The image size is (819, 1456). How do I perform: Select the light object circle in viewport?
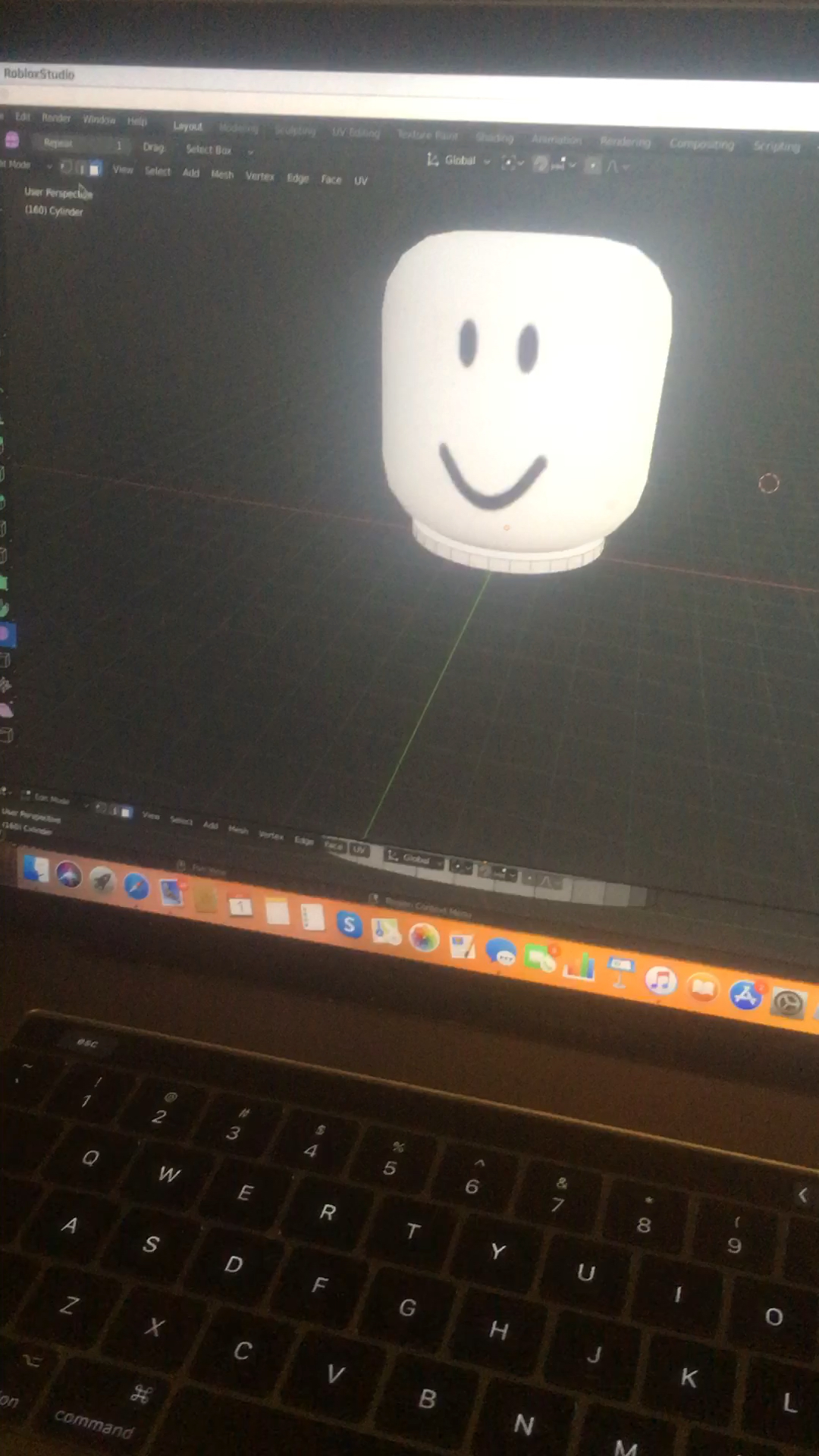(769, 483)
